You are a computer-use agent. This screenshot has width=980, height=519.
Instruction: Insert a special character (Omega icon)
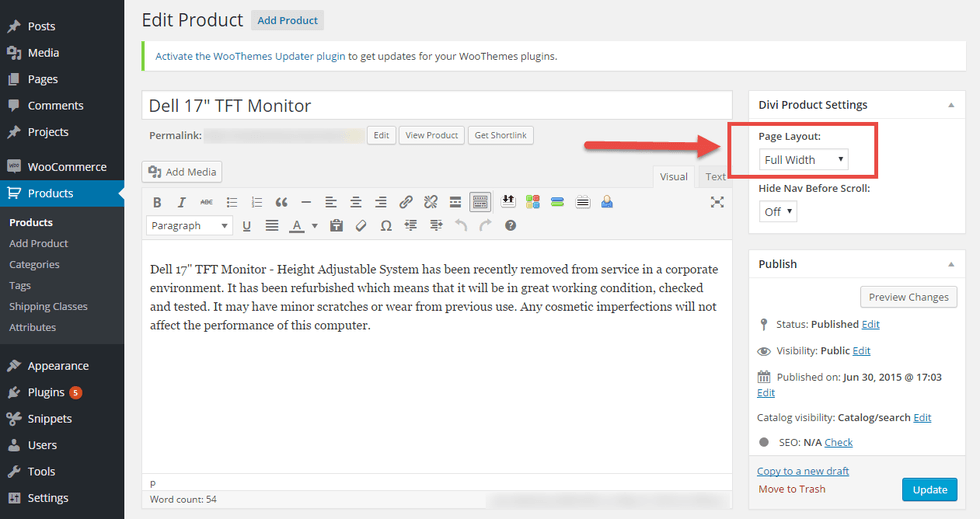coord(386,226)
